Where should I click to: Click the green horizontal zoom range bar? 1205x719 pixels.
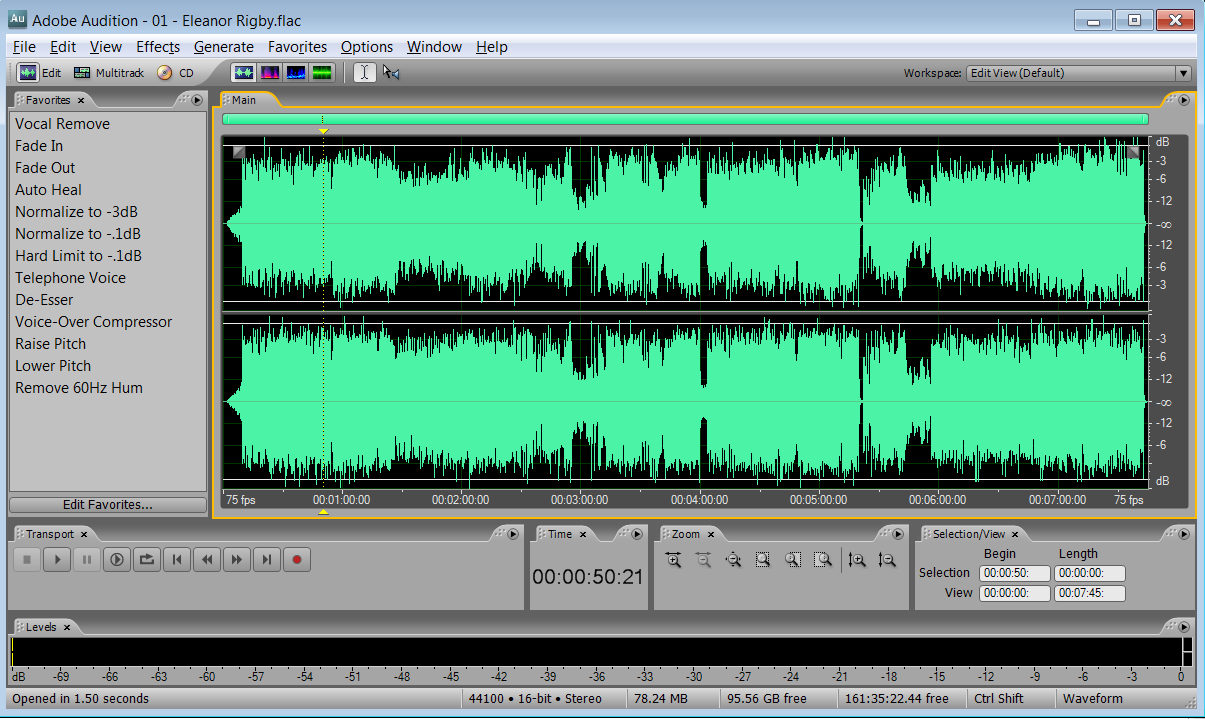[x=685, y=119]
